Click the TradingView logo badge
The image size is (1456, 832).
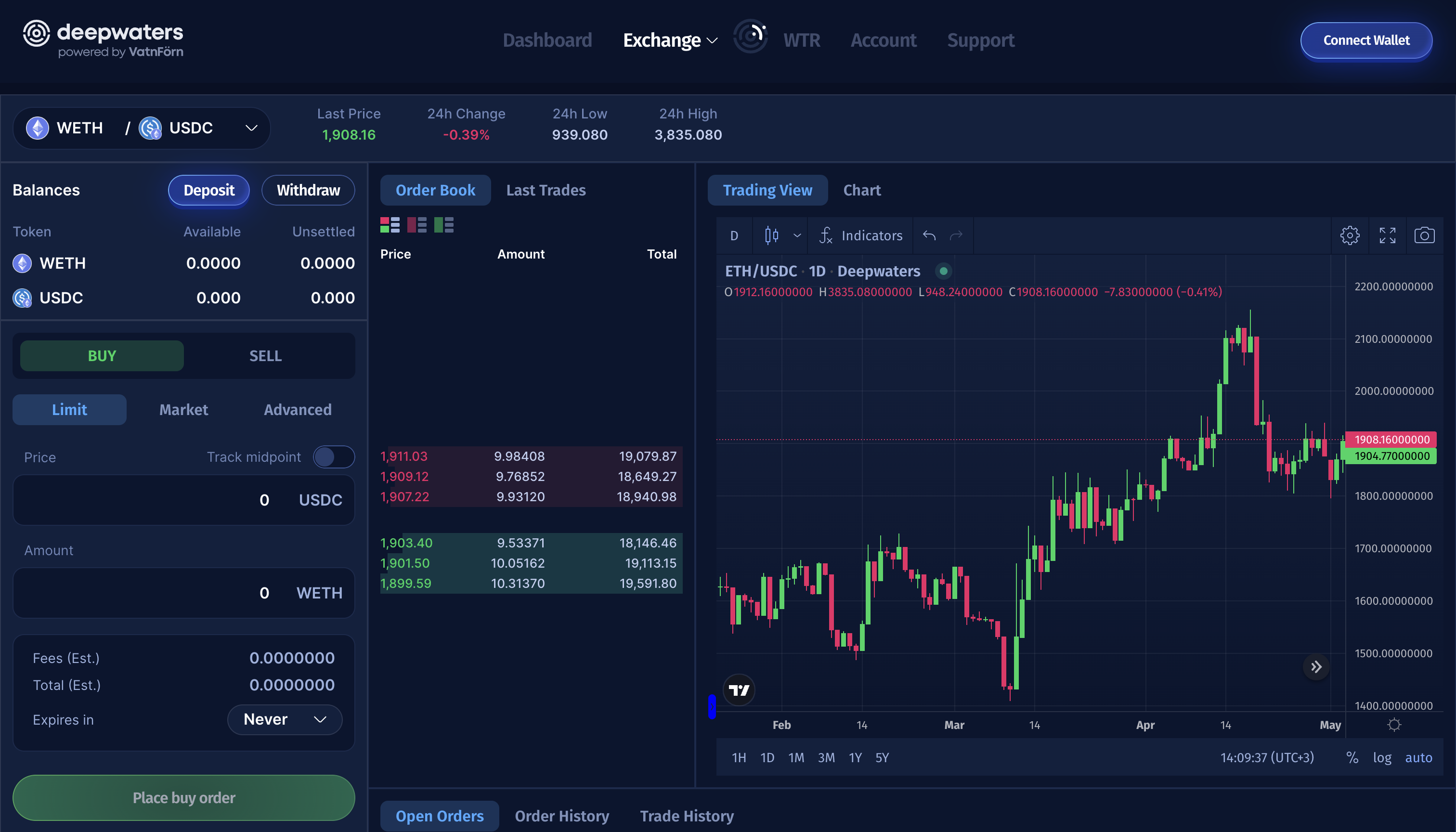pos(739,689)
